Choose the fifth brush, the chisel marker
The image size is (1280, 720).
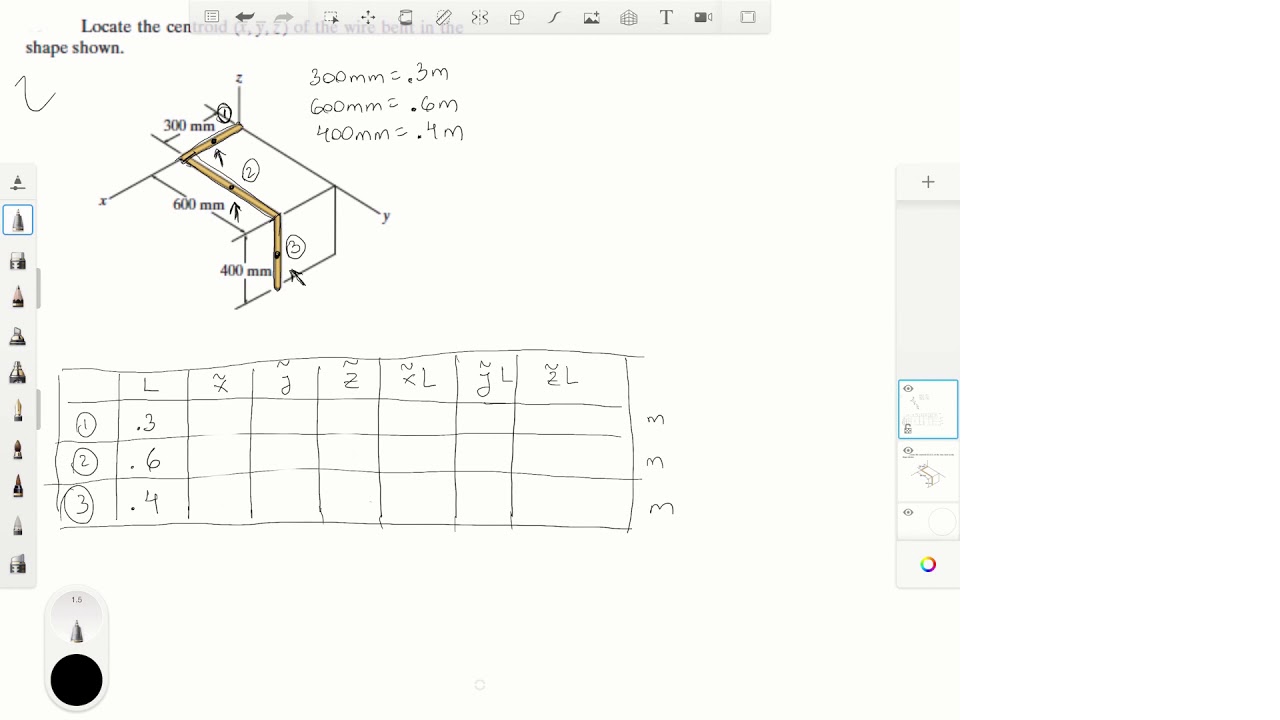coord(18,336)
